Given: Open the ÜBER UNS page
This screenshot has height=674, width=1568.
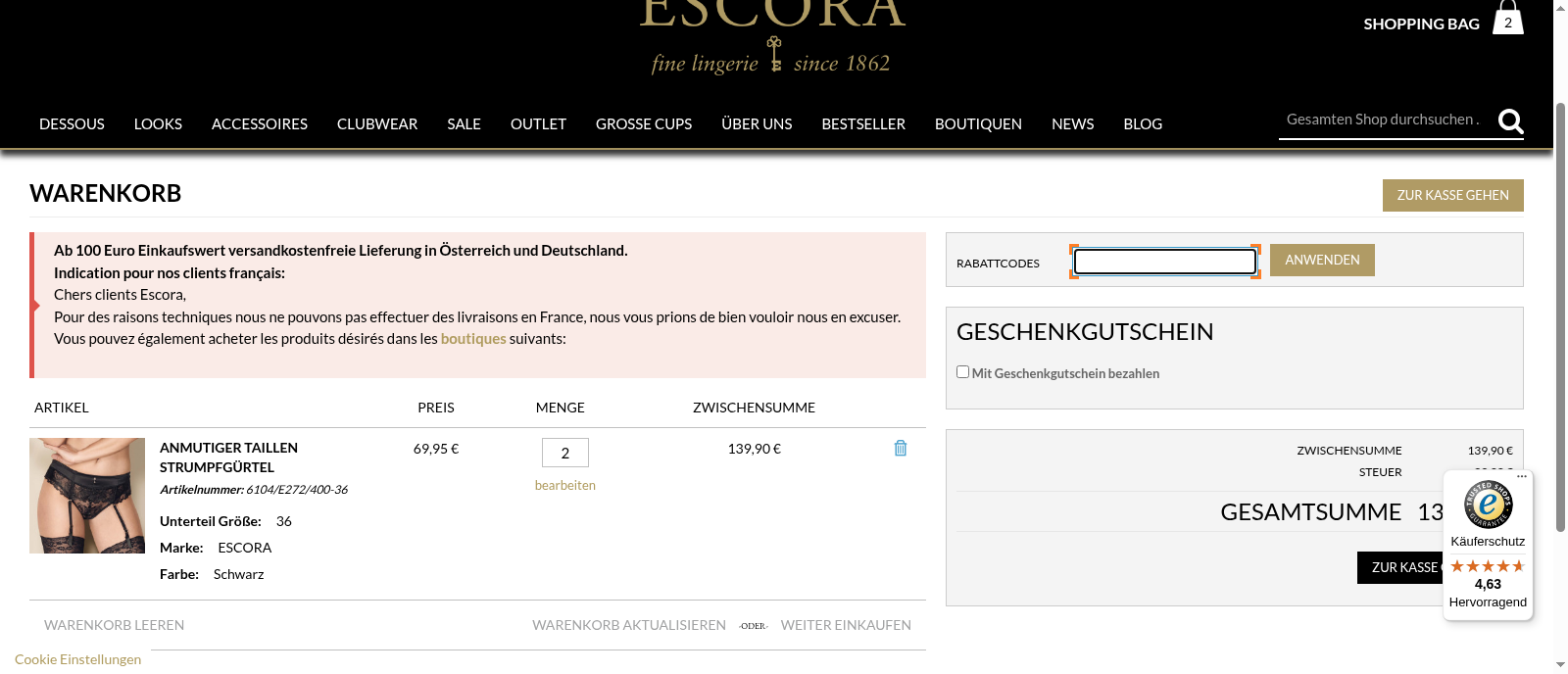Looking at the screenshot, I should (x=757, y=124).
